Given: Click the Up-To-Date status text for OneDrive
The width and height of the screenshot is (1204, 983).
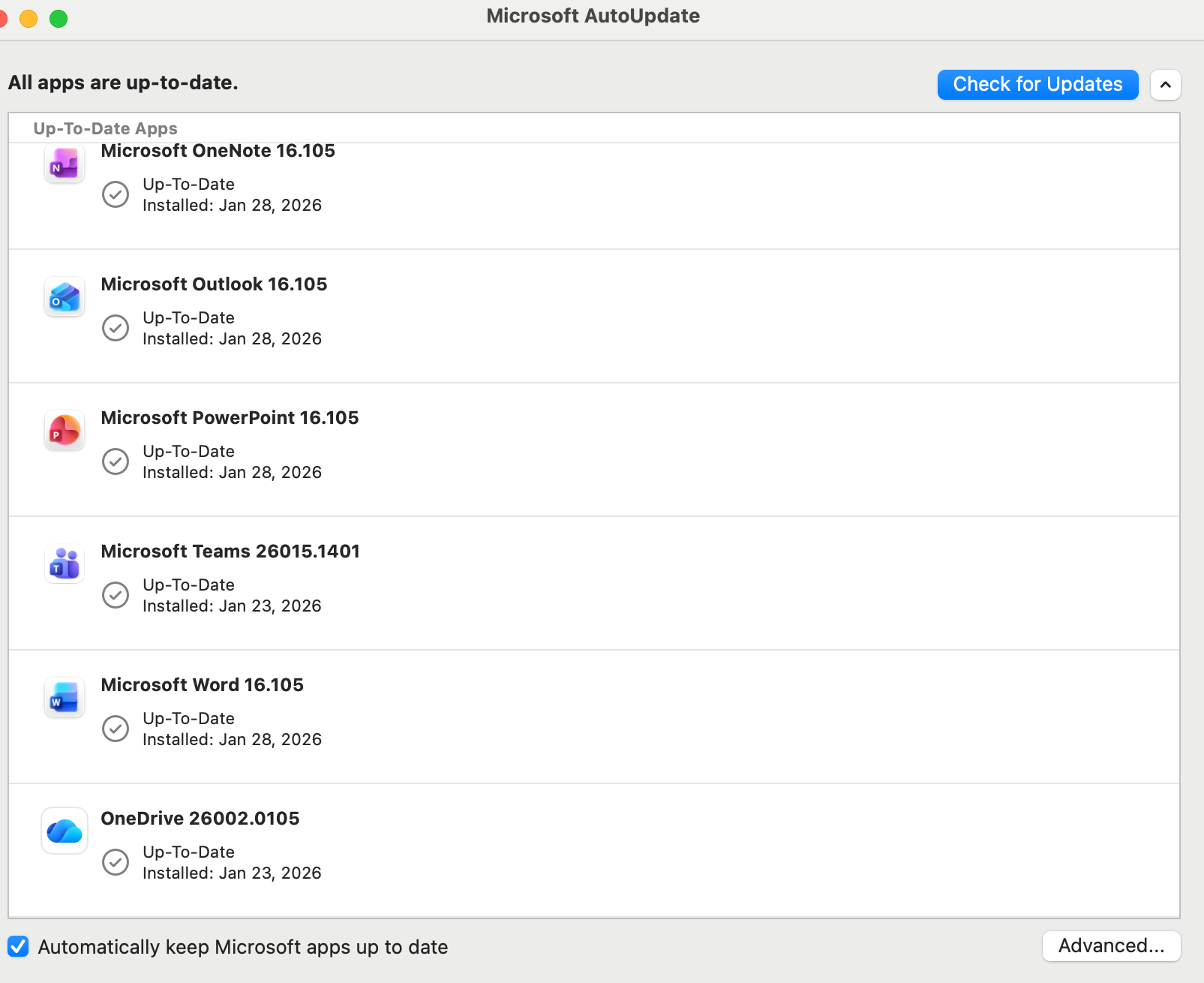Looking at the screenshot, I should point(189,852).
